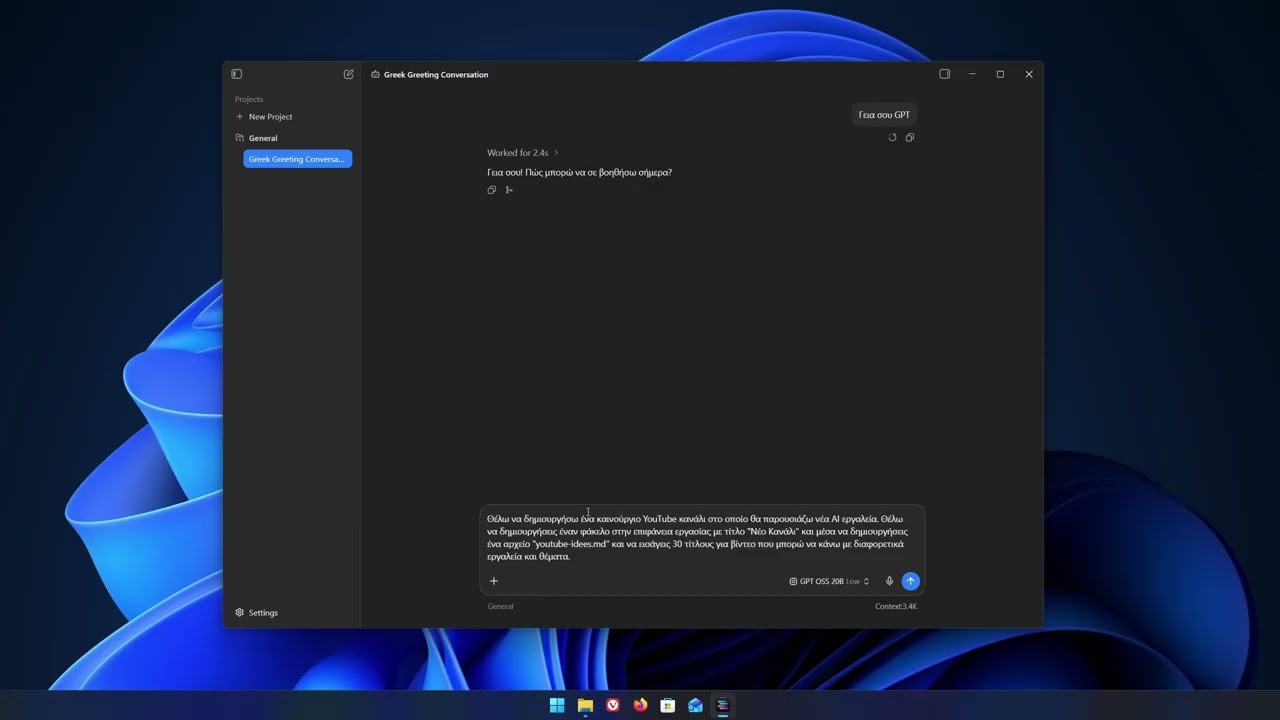Viewport: 1280px width, 720px height.
Task: Open File Explorer from the taskbar
Action: (x=585, y=705)
